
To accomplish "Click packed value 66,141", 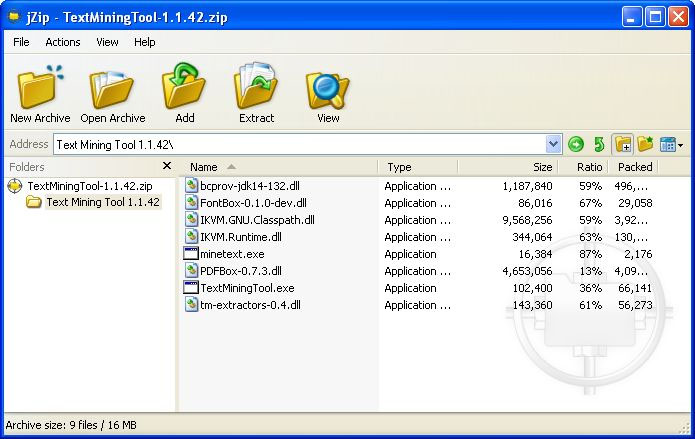I will [635, 288].
